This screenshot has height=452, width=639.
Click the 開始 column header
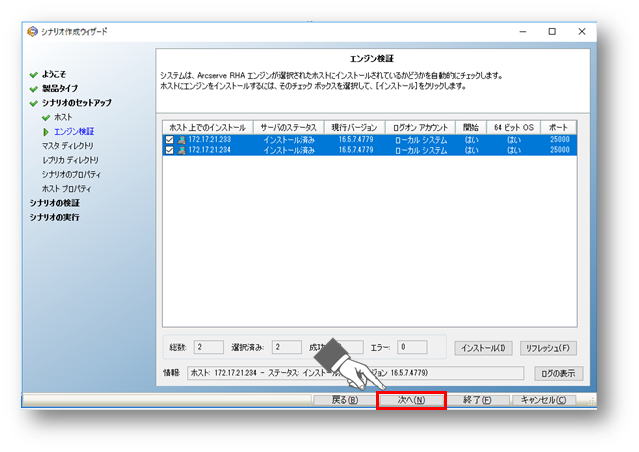pos(471,128)
